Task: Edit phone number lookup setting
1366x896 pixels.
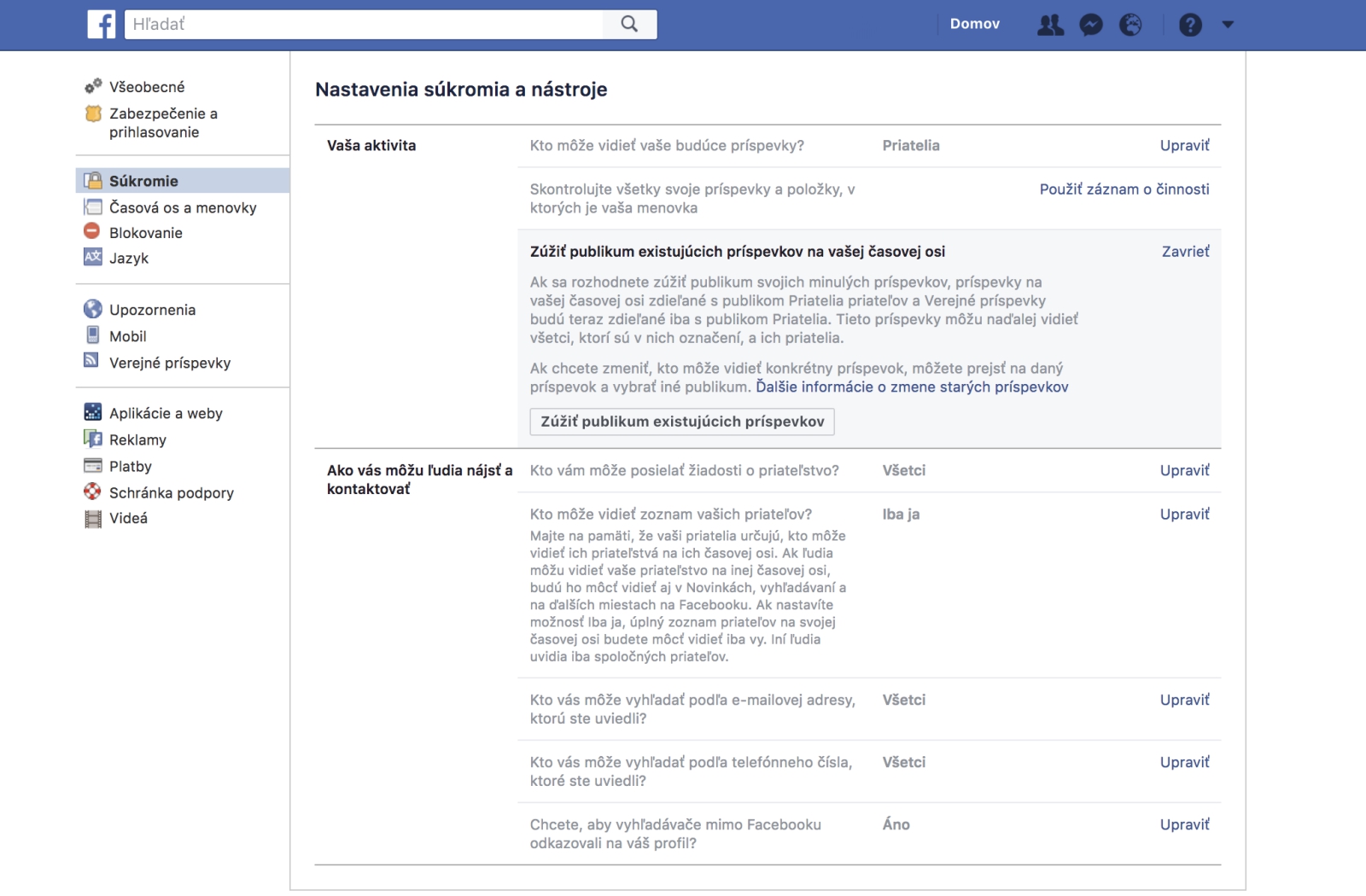Action: coord(1184,762)
